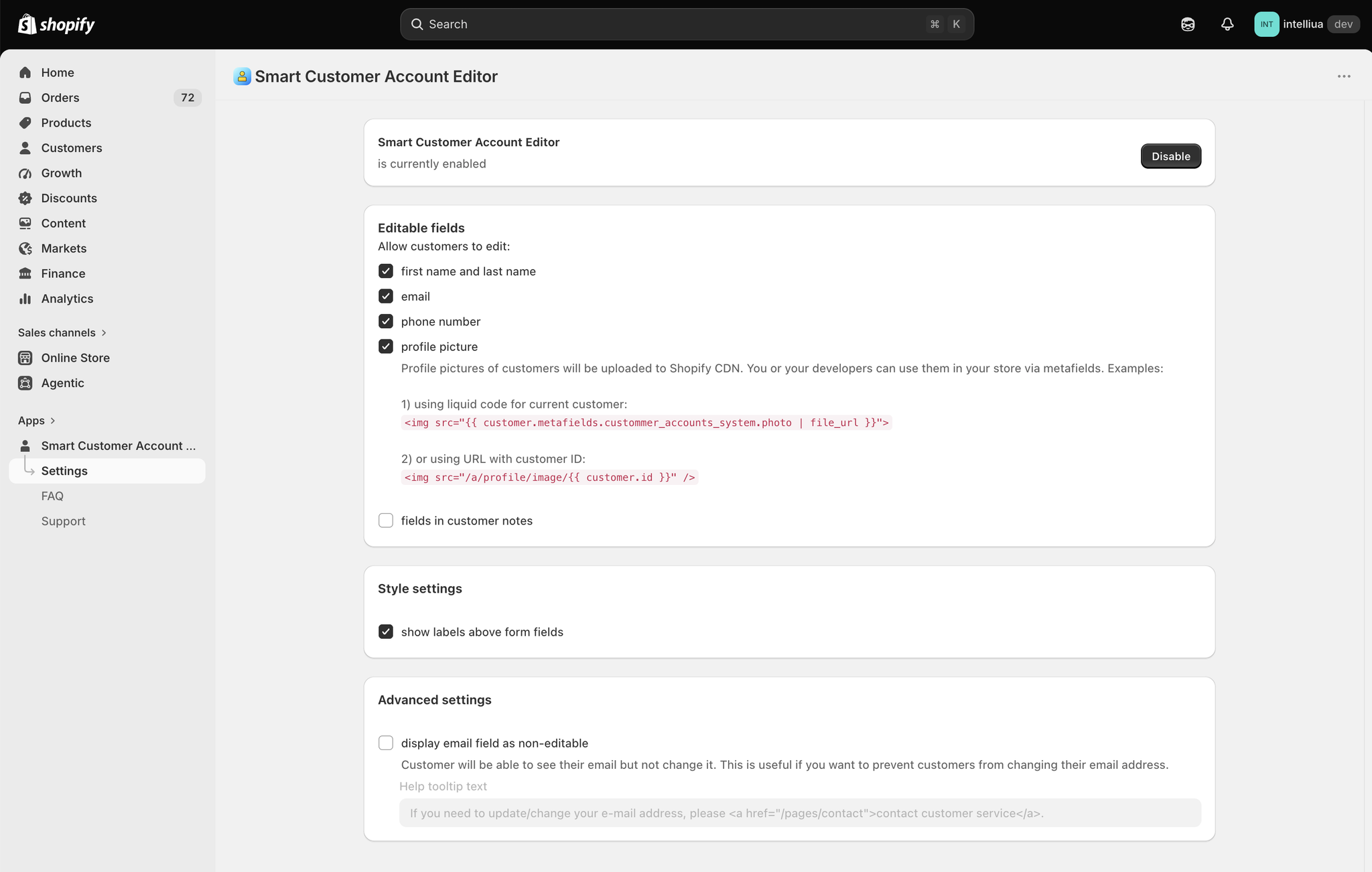This screenshot has height=872, width=1372.
Task: Click the Editable fields heading
Action: click(x=421, y=228)
